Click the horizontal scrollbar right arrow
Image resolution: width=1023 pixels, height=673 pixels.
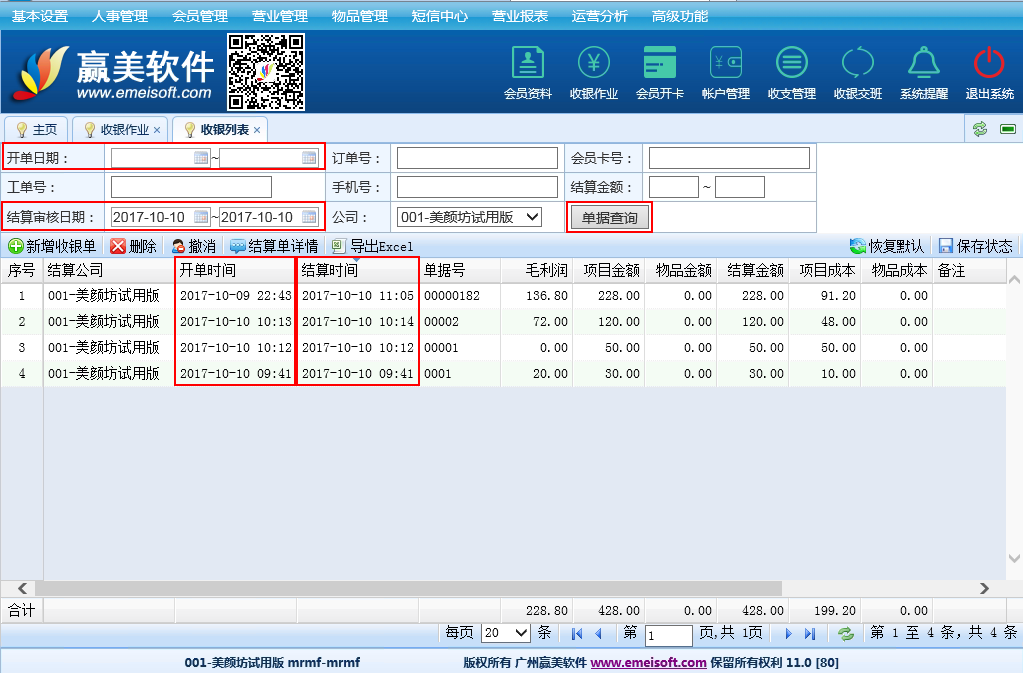point(984,589)
